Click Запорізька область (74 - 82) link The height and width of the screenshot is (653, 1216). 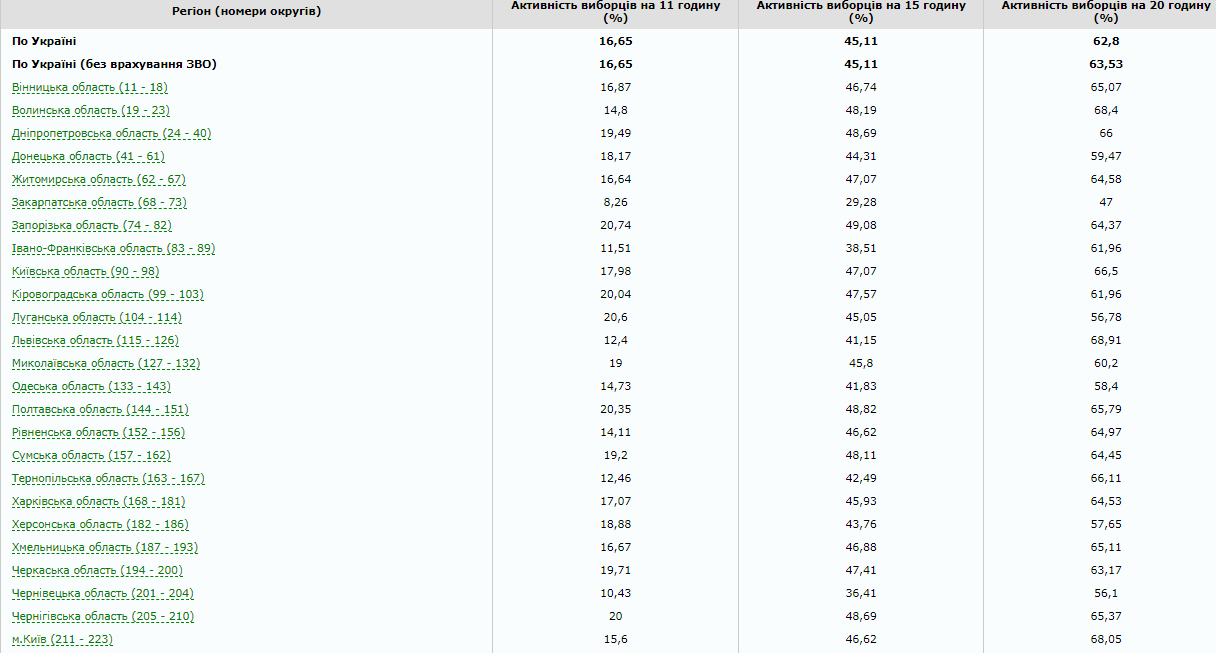coord(92,225)
